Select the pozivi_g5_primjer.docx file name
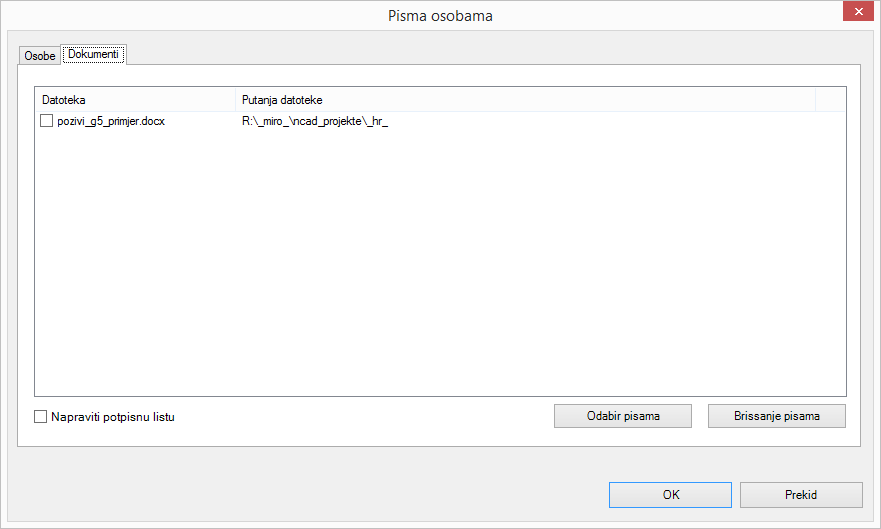 [x=111, y=121]
